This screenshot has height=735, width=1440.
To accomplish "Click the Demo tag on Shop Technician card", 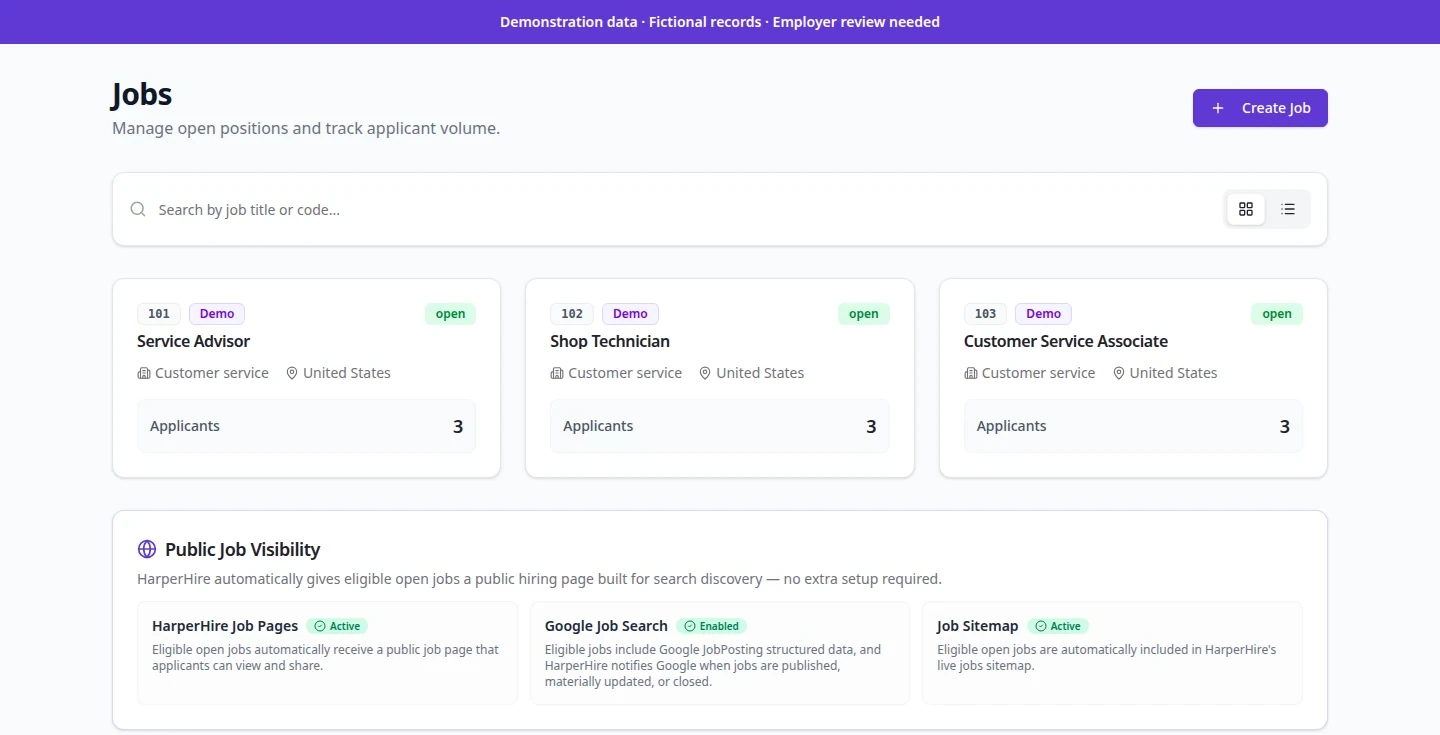I will (630, 314).
